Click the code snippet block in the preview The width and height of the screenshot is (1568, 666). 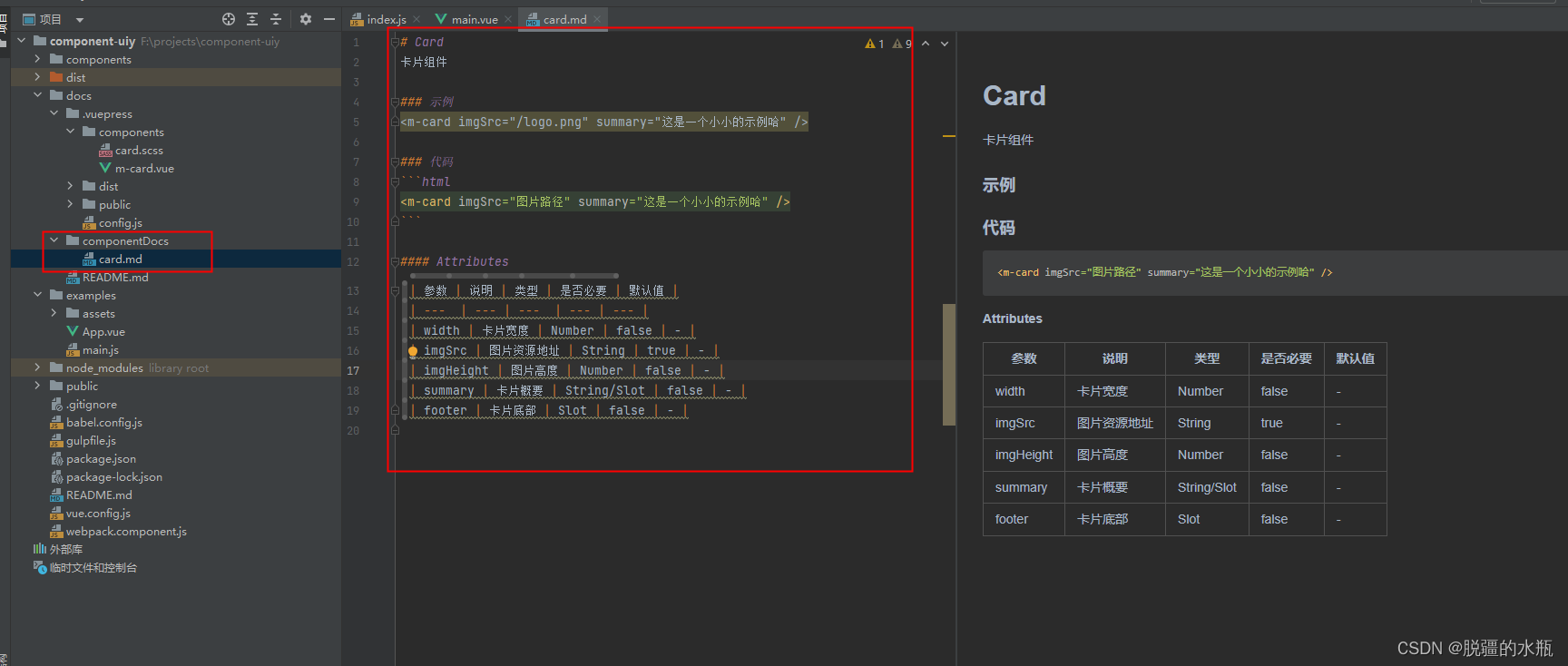click(1275, 272)
